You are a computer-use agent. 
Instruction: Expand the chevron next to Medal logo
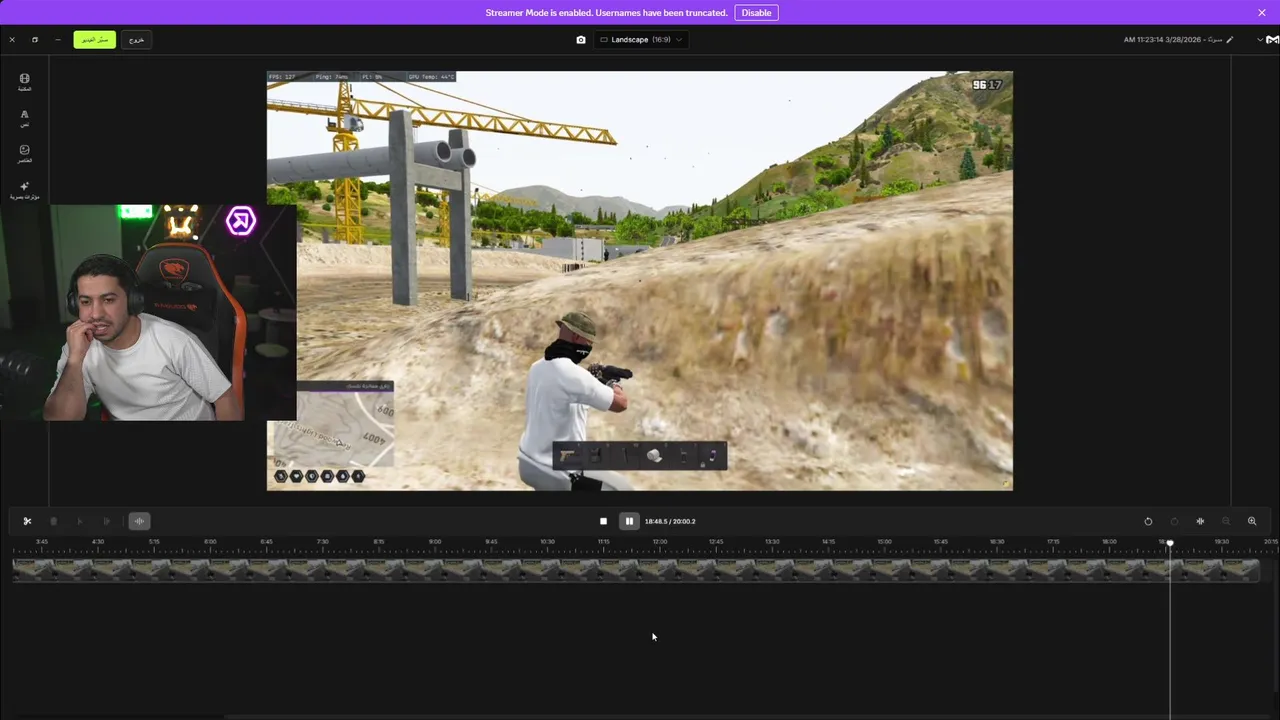click(x=1259, y=40)
